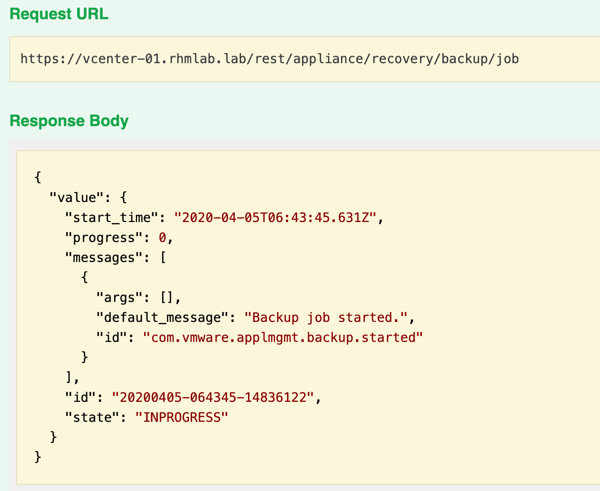This screenshot has width=600, height=491.
Task: Click the job id 20200405-064345-14836122
Action: (213, 397)
